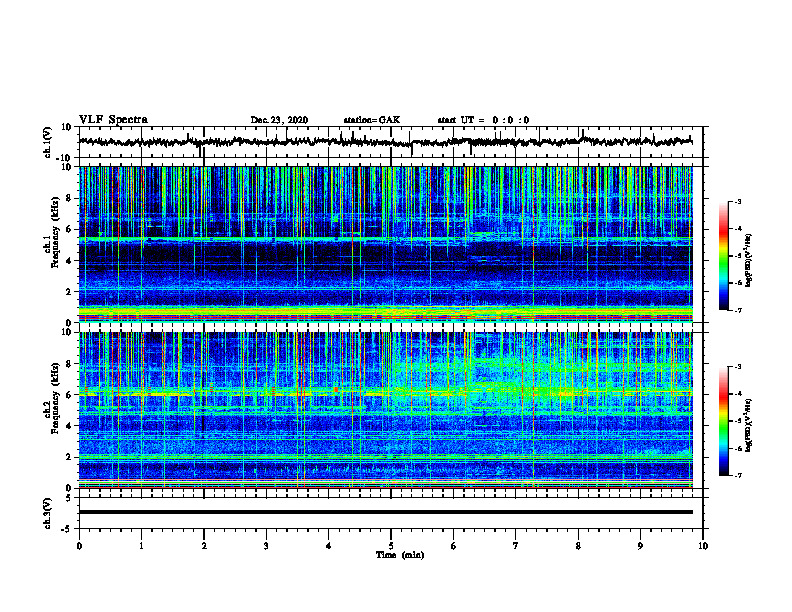Click the time axis tick label "10"
The height and width of the screenshot is (612, 792).
[703, 546]
